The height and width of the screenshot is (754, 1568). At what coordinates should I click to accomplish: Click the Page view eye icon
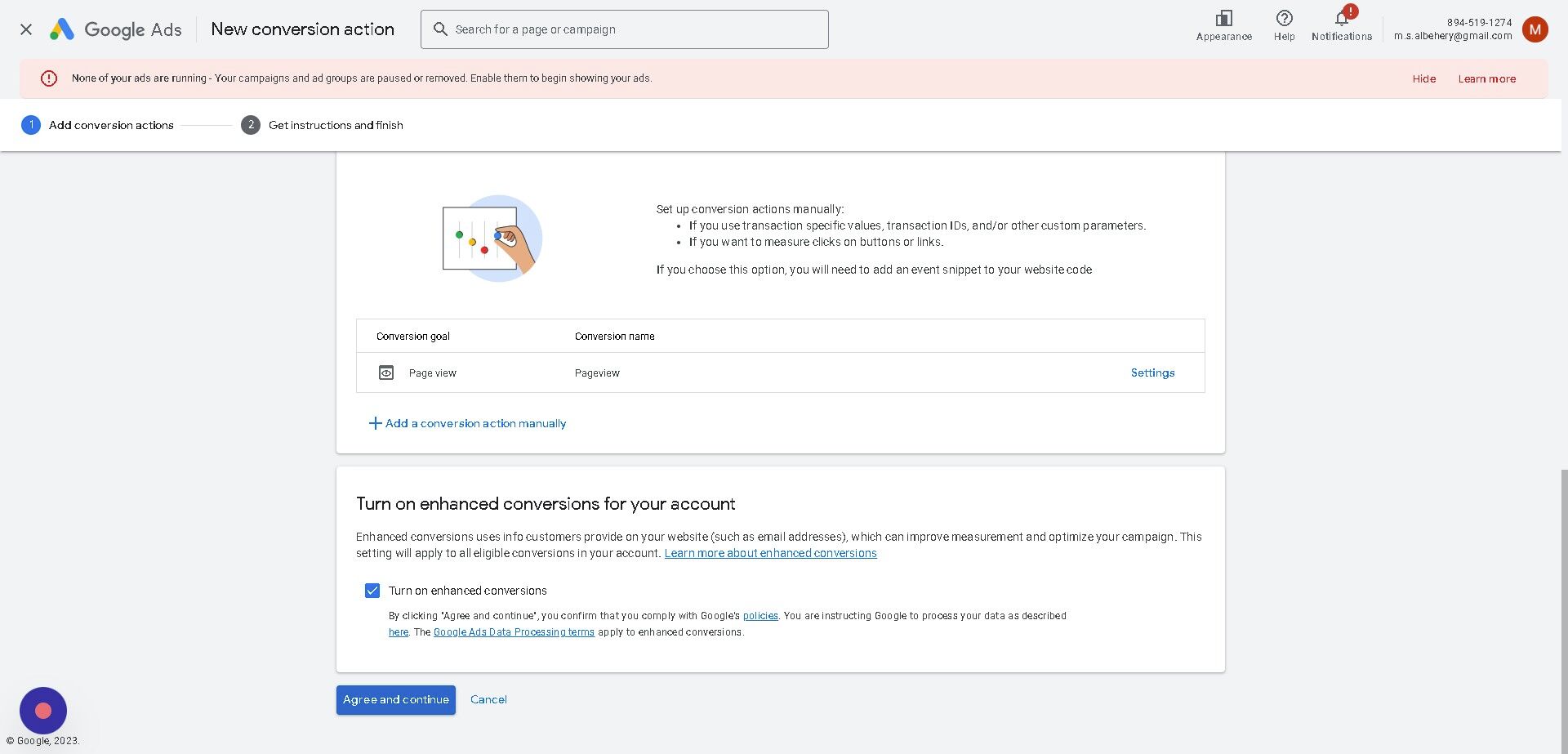(x=386, y=373)
